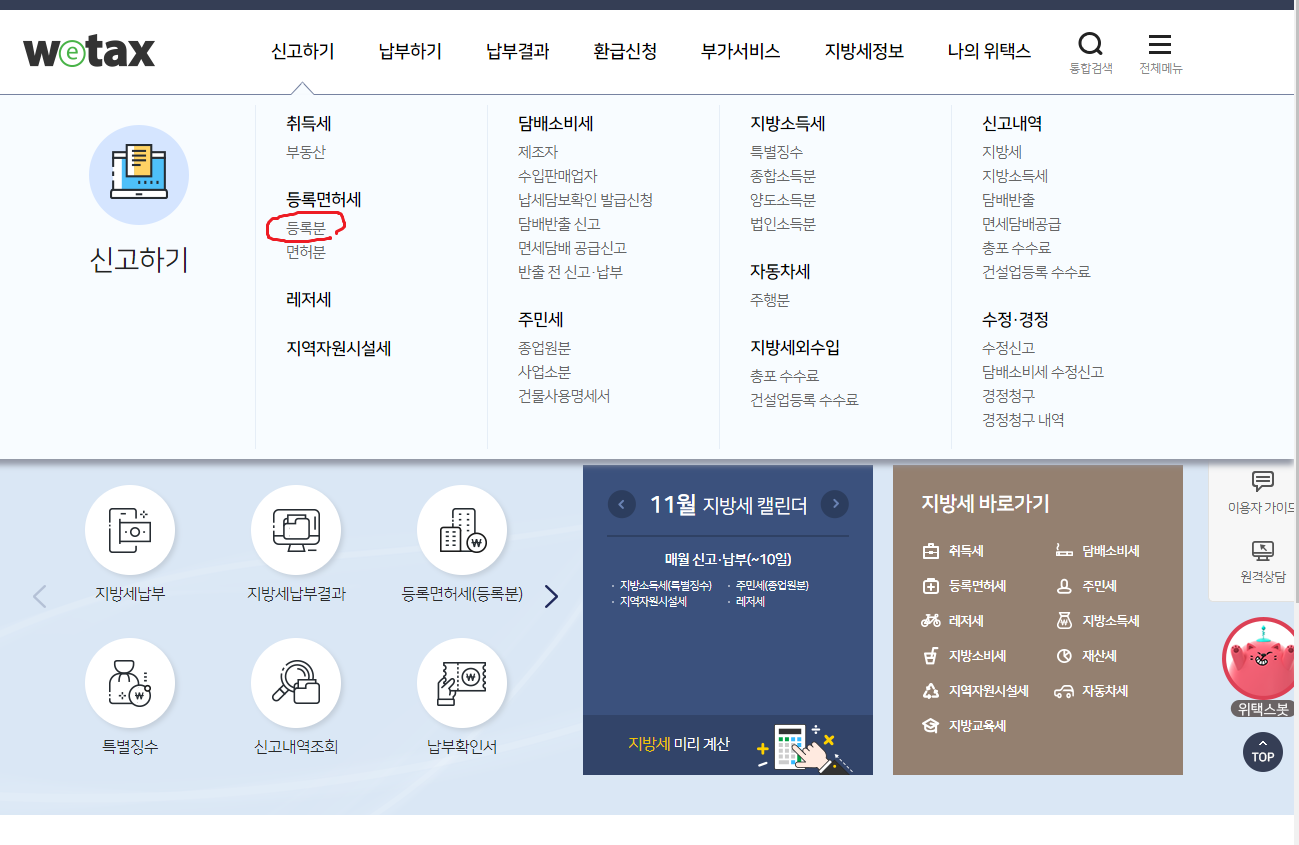
Task: Open the 지역자원시설세 heading in the dropdown
Action: coord(339,348)
